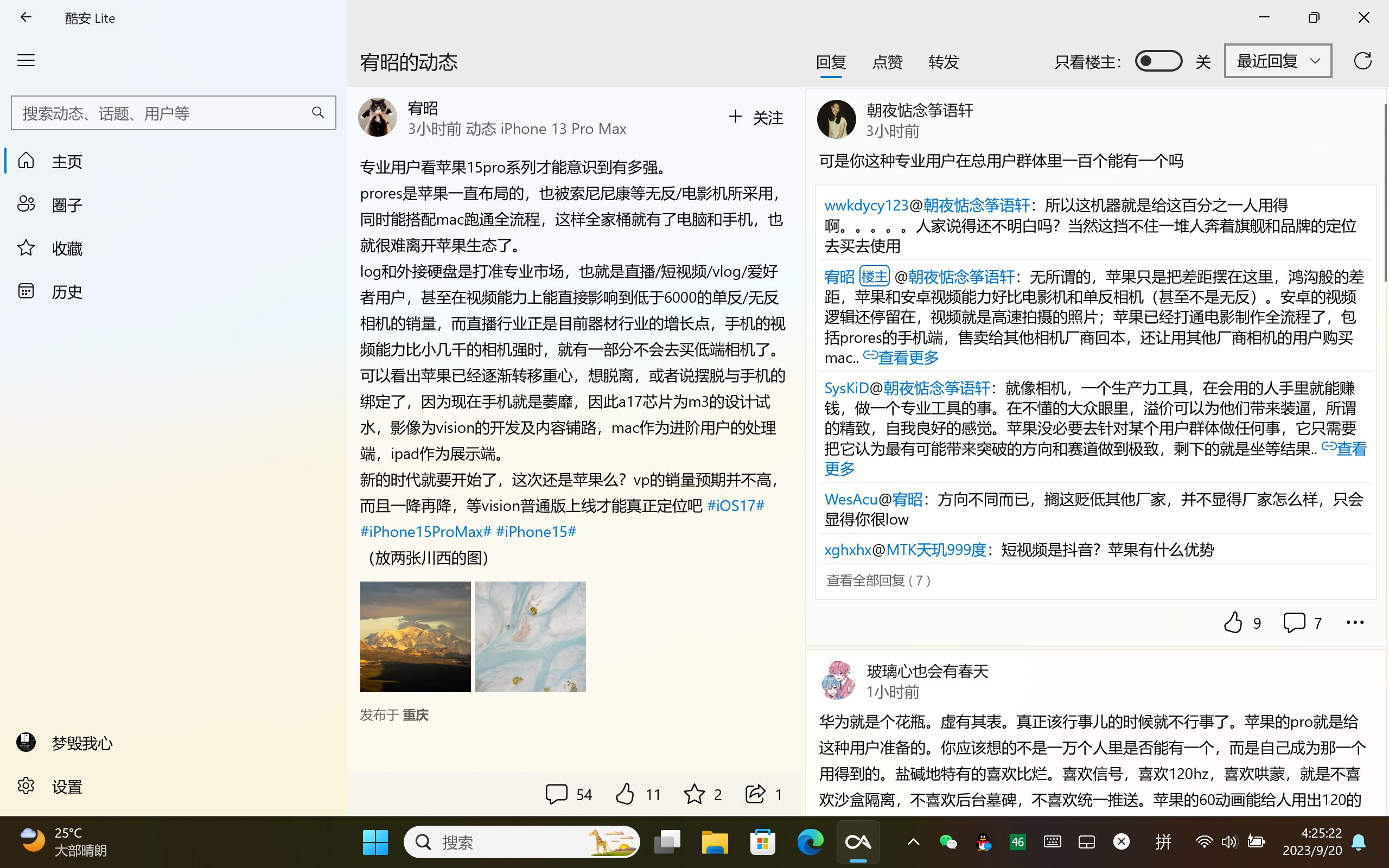The image size is (1389, 868).
Task: Click the taskbar search box
Action: (x=522, y=842)
